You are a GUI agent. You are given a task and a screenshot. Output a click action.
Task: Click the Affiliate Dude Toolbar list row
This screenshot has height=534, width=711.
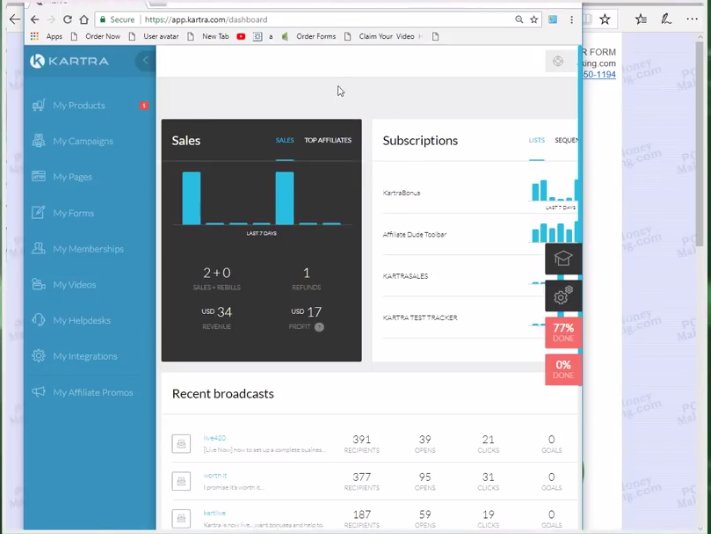(x=480, y=234)
